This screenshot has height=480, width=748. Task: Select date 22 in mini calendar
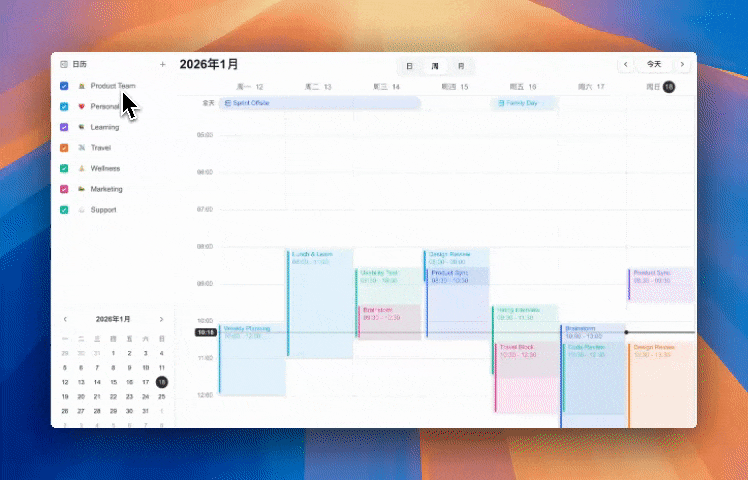point(113,397)
